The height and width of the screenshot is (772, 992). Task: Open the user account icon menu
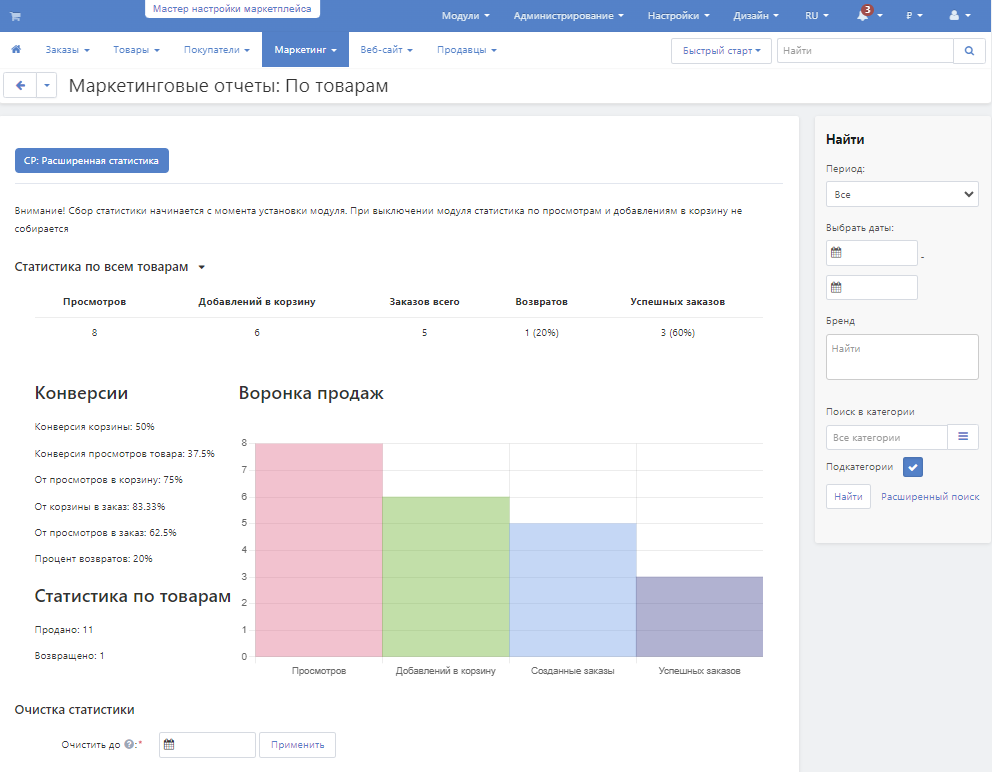pos(954,16)
